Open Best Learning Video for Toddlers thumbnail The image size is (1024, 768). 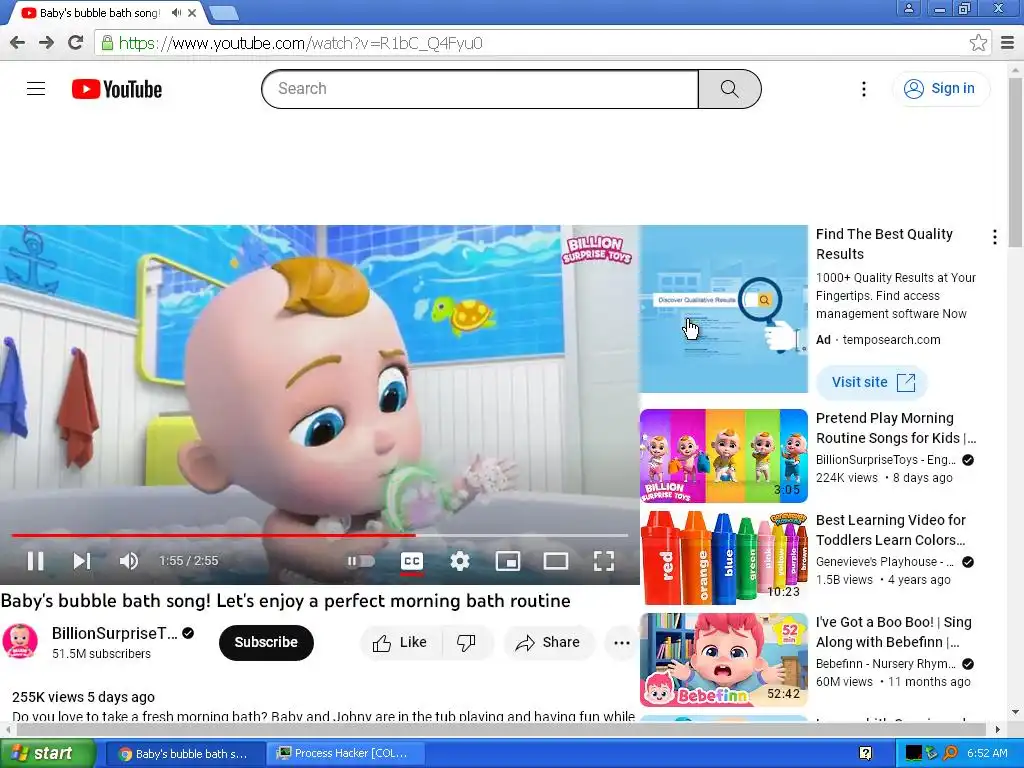(724, 558)
